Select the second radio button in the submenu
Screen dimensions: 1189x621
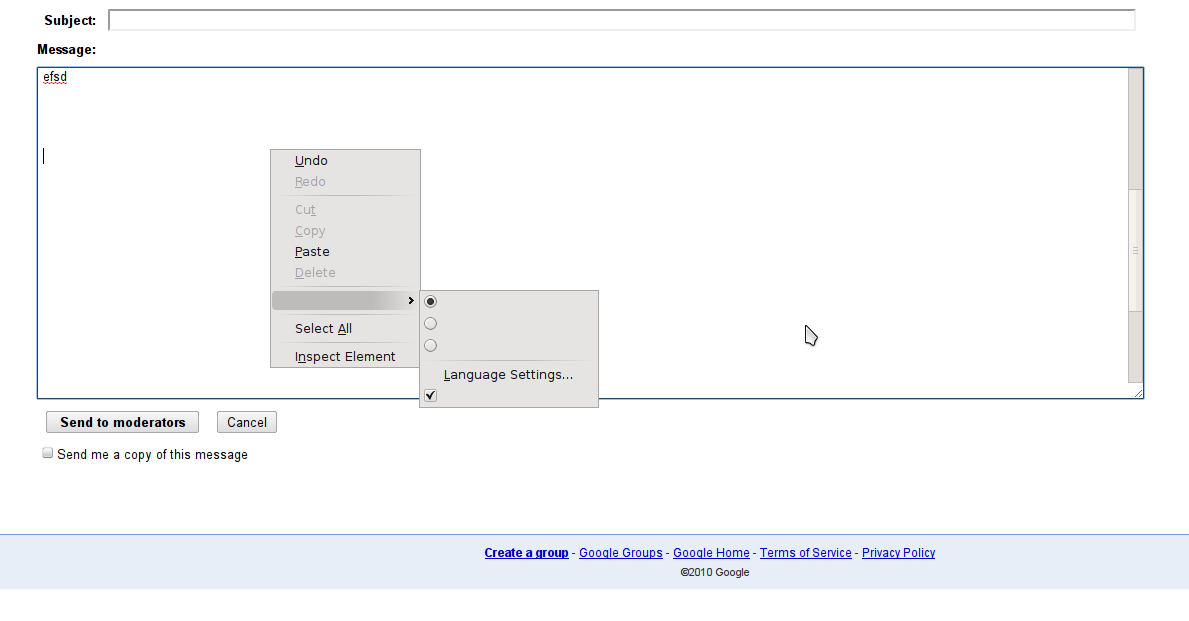[431, 323]
